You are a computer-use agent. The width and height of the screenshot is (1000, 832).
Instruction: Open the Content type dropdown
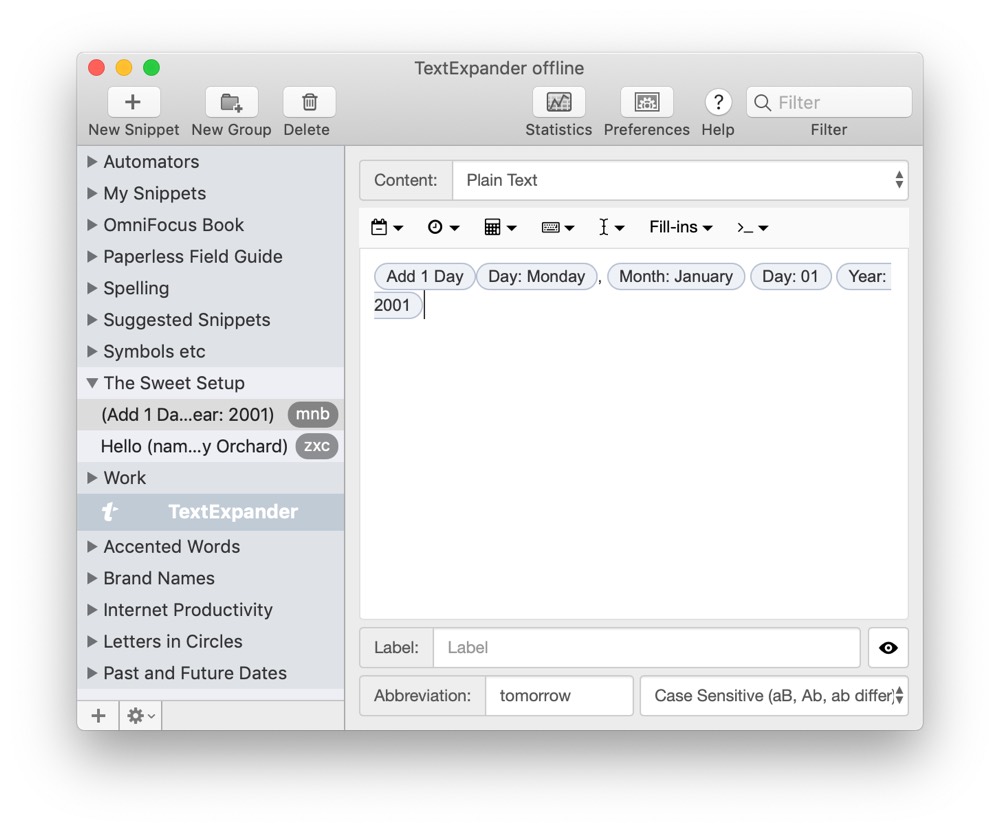pos(680,180)
